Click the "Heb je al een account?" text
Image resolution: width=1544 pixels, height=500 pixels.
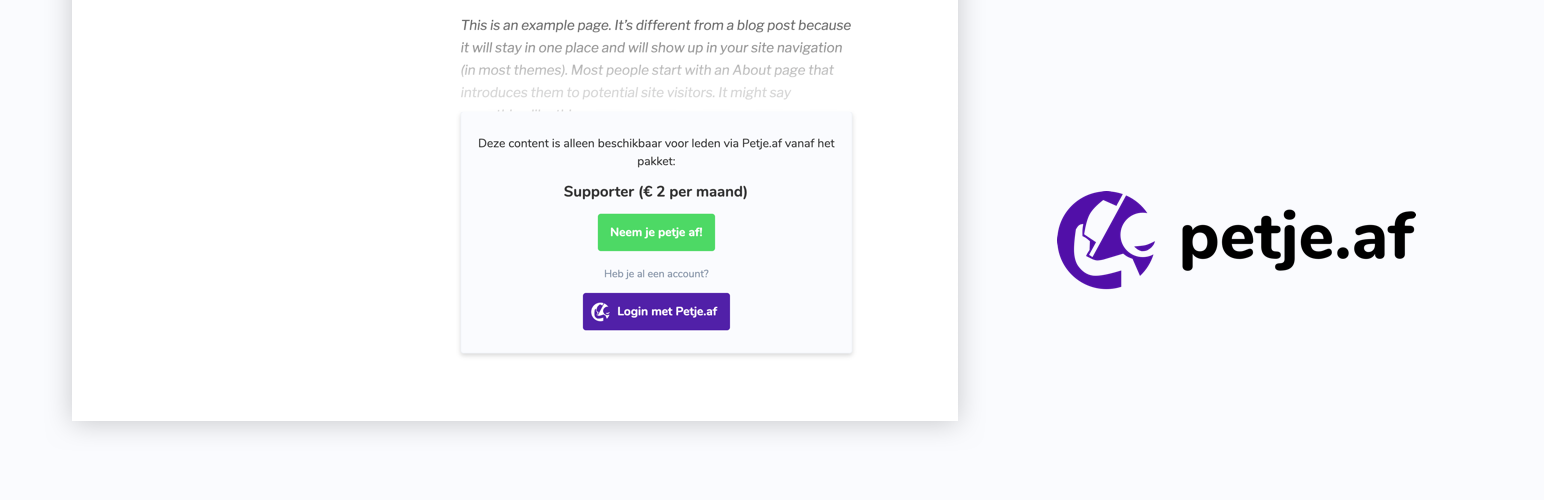[656, 274]
